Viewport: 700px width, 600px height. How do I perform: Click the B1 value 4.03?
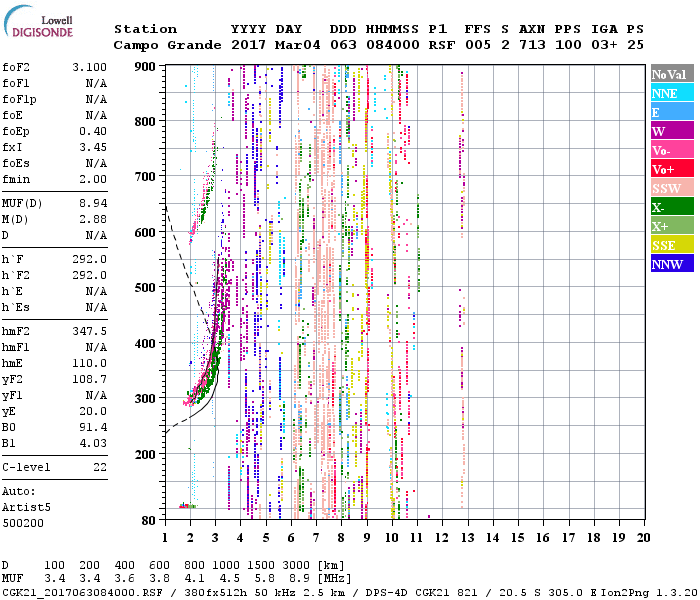coord(93,443)
